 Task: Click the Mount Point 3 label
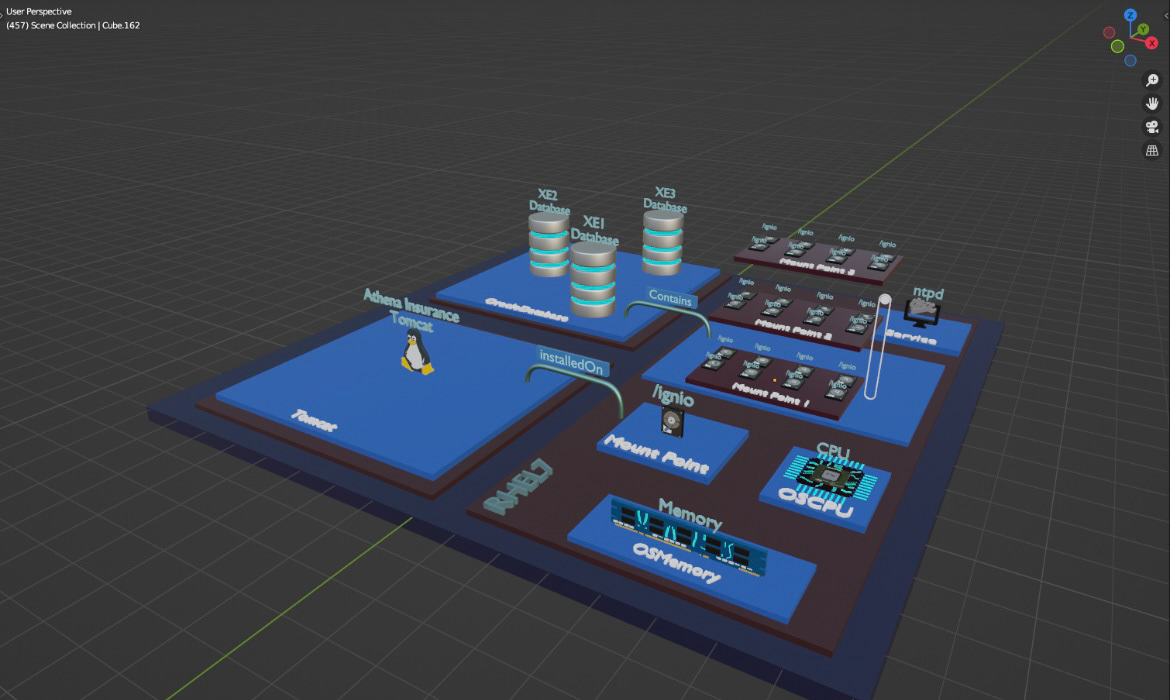click(817, 266)
